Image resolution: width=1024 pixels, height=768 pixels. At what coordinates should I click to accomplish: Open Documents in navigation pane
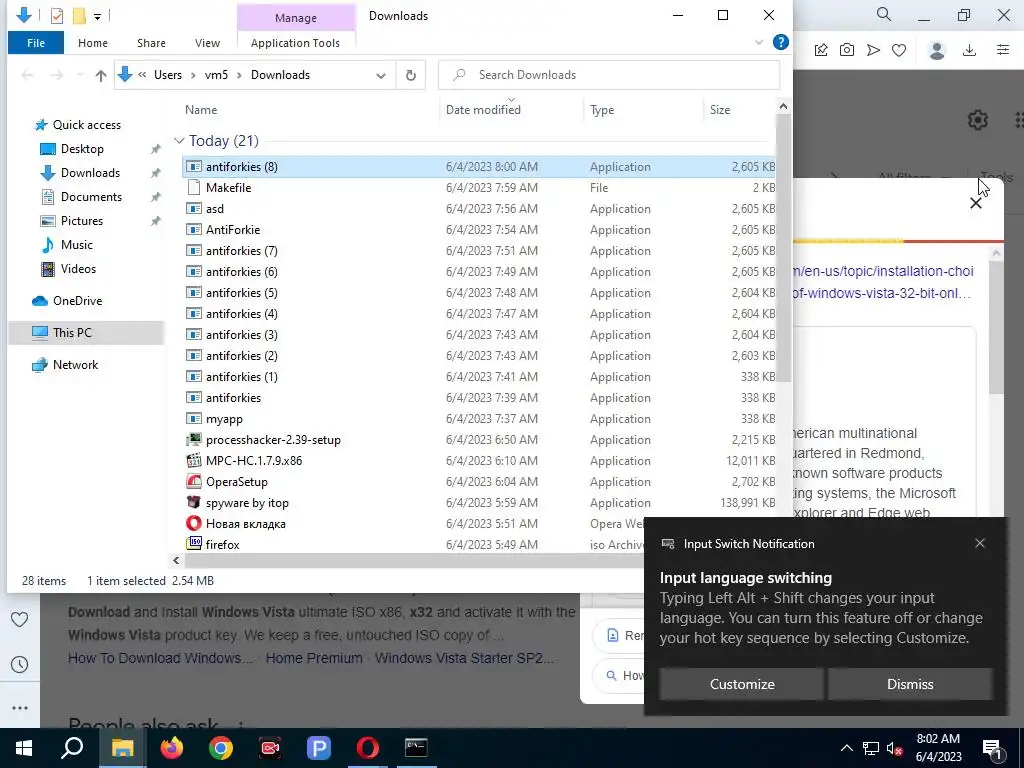[x=91, y=197]
